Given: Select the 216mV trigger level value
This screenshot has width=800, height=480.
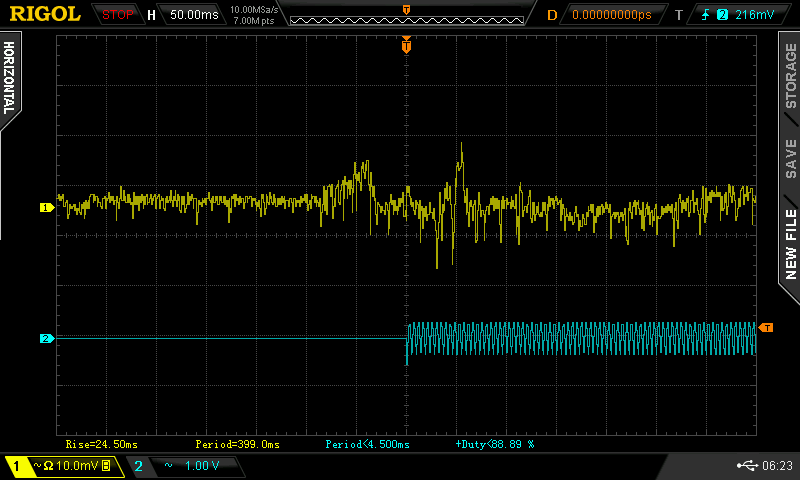Looking at the screenshot, I should 755,15.
